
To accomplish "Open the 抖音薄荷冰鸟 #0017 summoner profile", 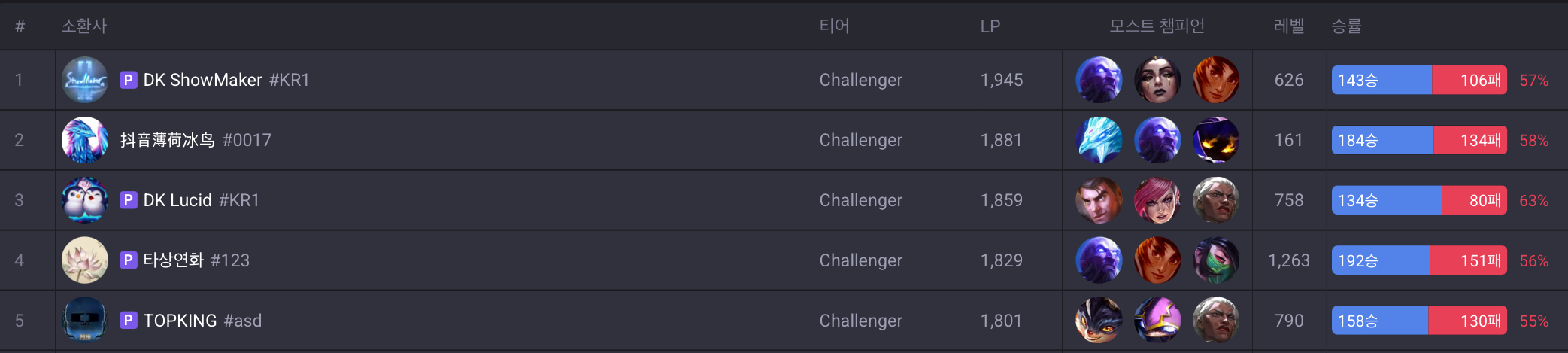I will [x=196, y=140].
